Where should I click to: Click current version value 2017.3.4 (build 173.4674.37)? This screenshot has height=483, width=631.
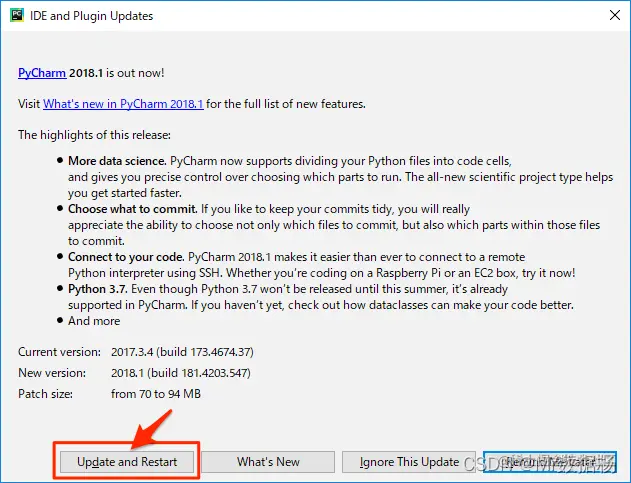[182, 352]
